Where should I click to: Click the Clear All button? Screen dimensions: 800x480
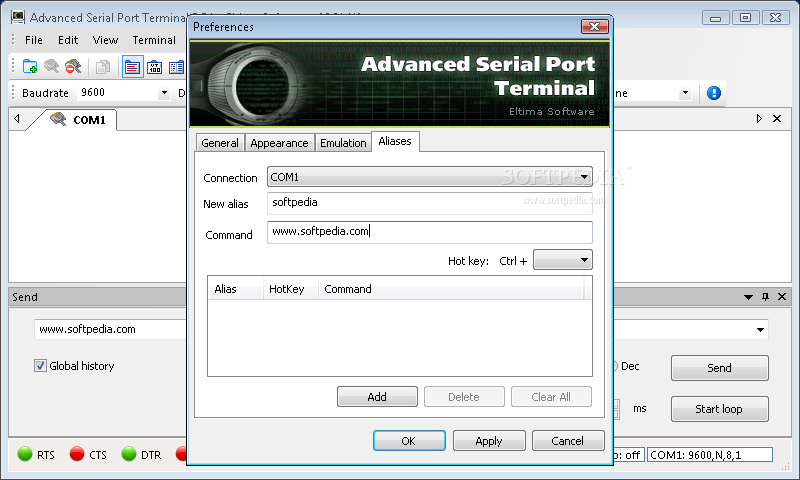coord(551,397)
